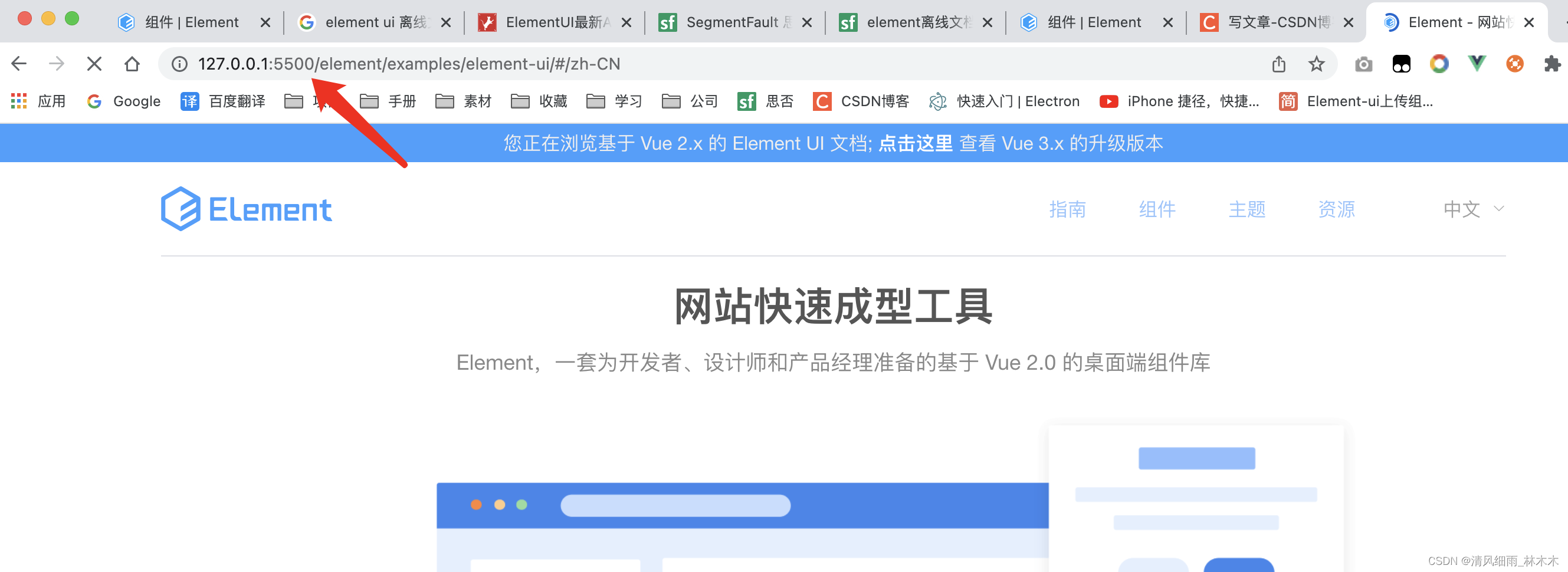Viewport: 1568px width, 572px height.
Task: Close the SegmentFault tab
Action: tap(807, 22)
